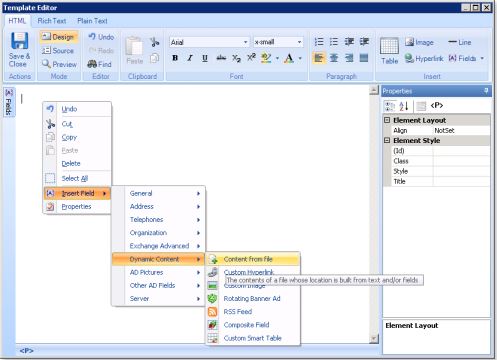Click the Cut scissors icon in Clipboard group
Screen dimensions: 497x360
[x=154, y=42]
